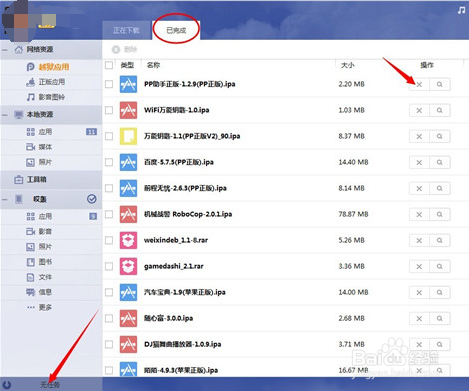Tick the weixindeb_1.1-8.rar checkbox
Screen dimensions: 469x391
109,240
